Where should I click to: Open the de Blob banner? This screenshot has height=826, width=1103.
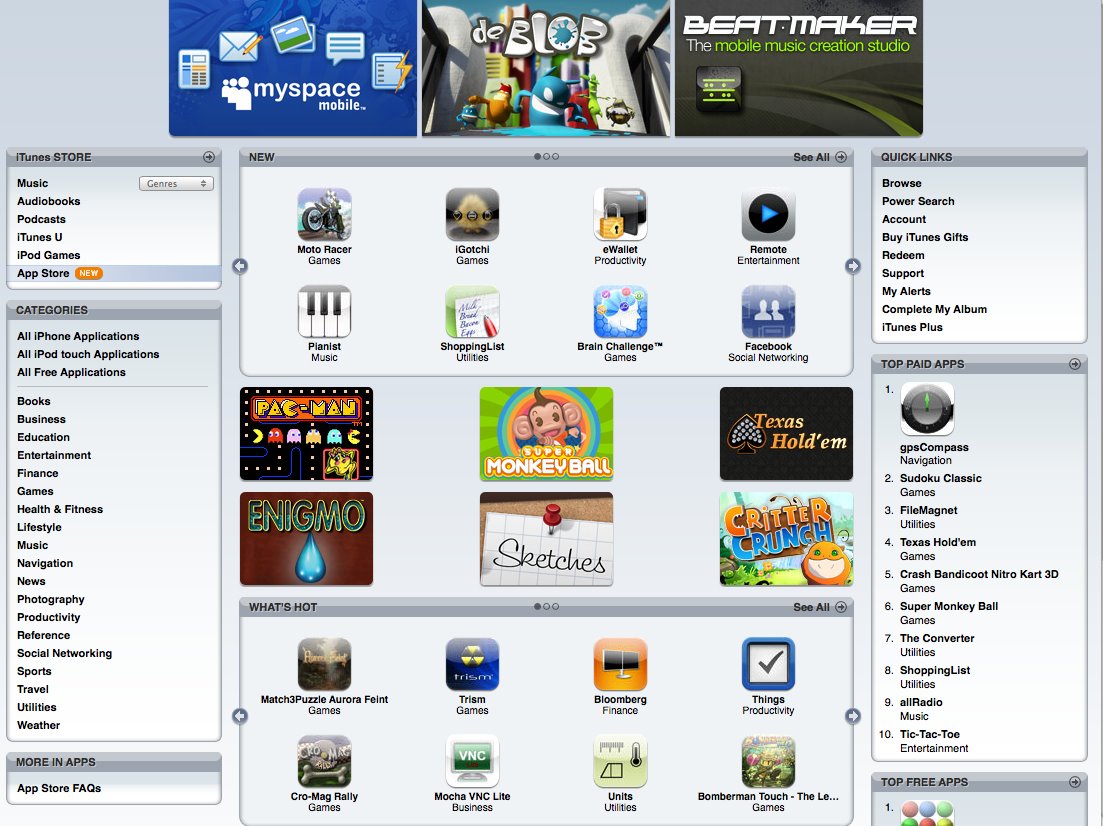pyautogui.click(x=546, y=68)
